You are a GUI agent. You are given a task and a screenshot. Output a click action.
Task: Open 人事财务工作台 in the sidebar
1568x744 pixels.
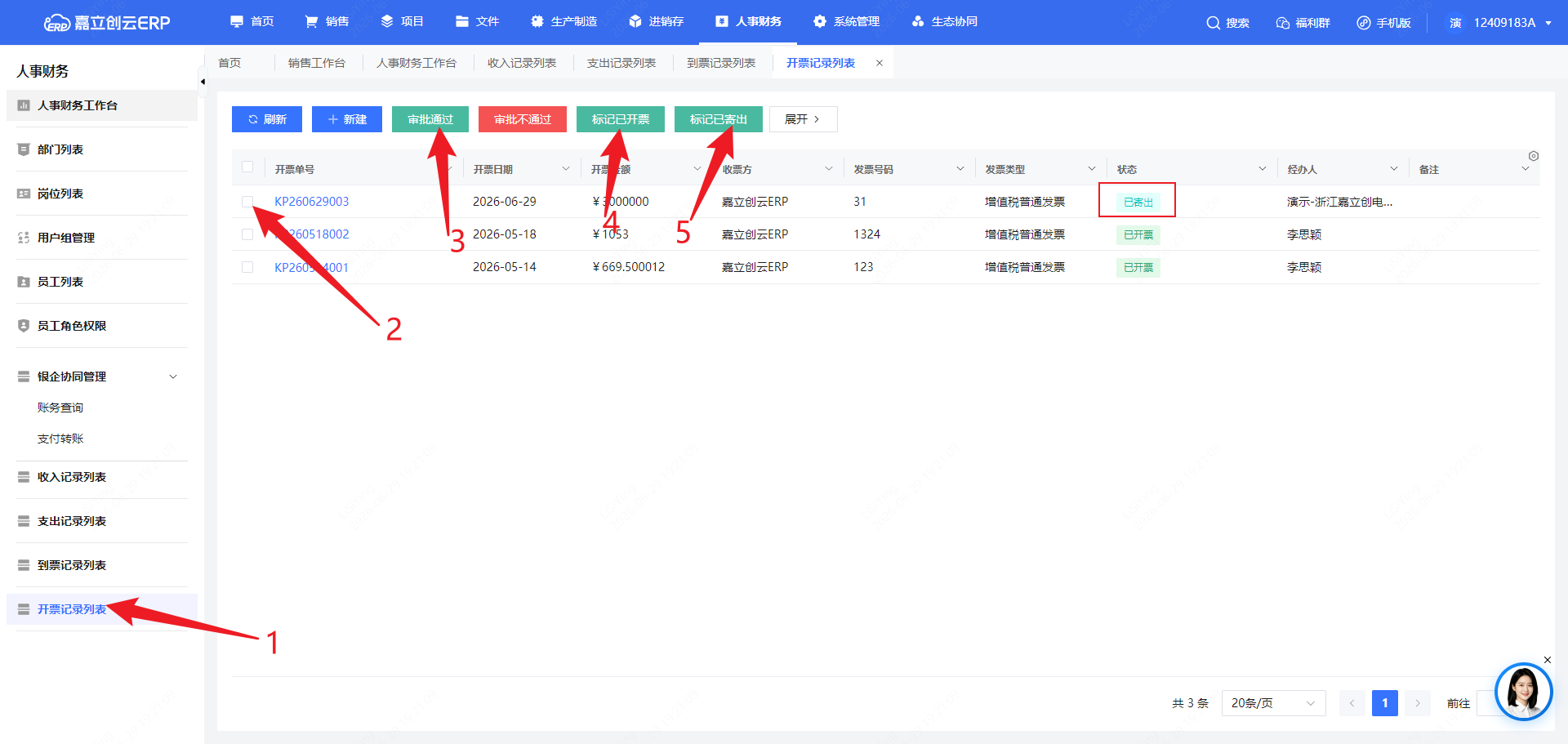102,105
